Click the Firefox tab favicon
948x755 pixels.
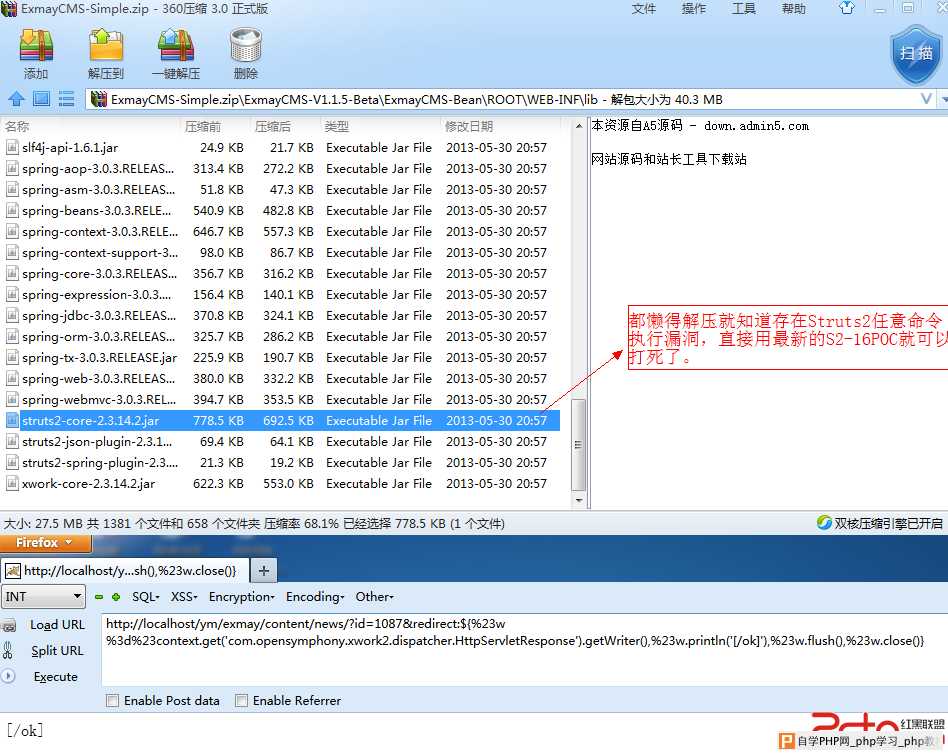(x=13, y=571)
